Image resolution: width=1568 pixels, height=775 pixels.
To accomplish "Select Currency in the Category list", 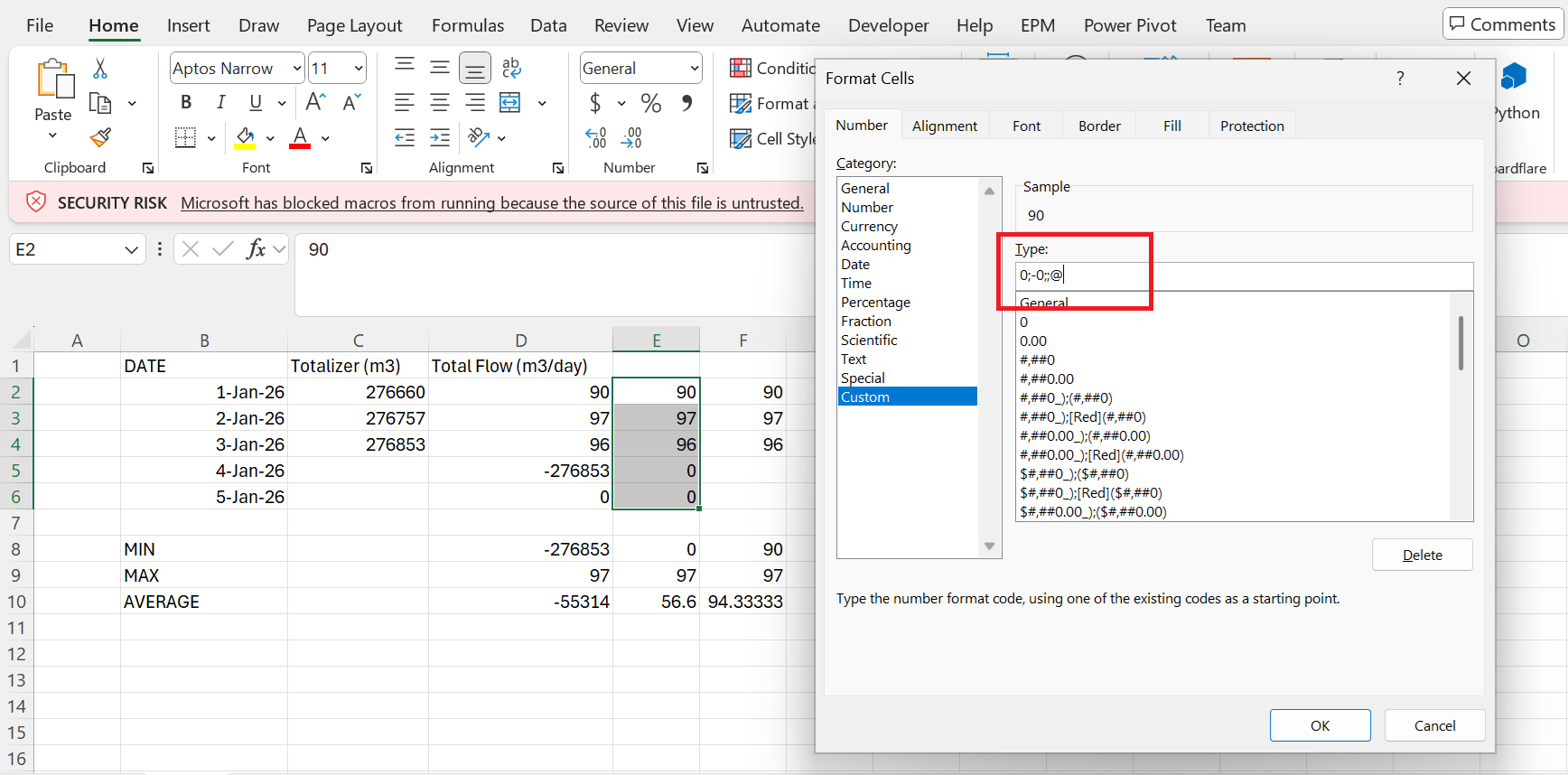I will pos(869,227).
